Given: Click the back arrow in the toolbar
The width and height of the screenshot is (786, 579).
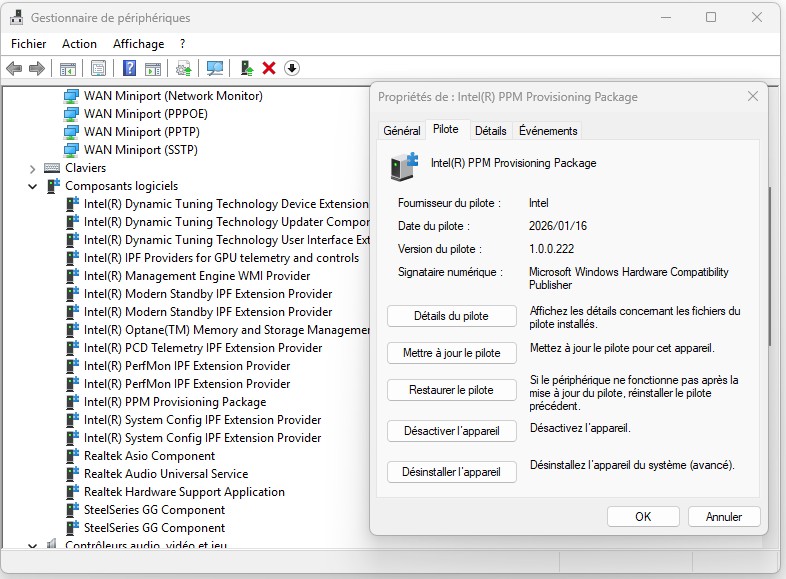Looking at the screenshot, I should (14, 68).
